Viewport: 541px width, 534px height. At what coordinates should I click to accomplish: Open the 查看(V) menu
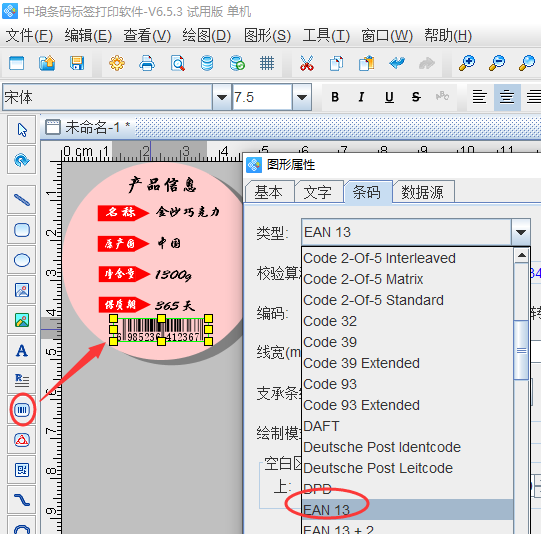coord(147,36)
